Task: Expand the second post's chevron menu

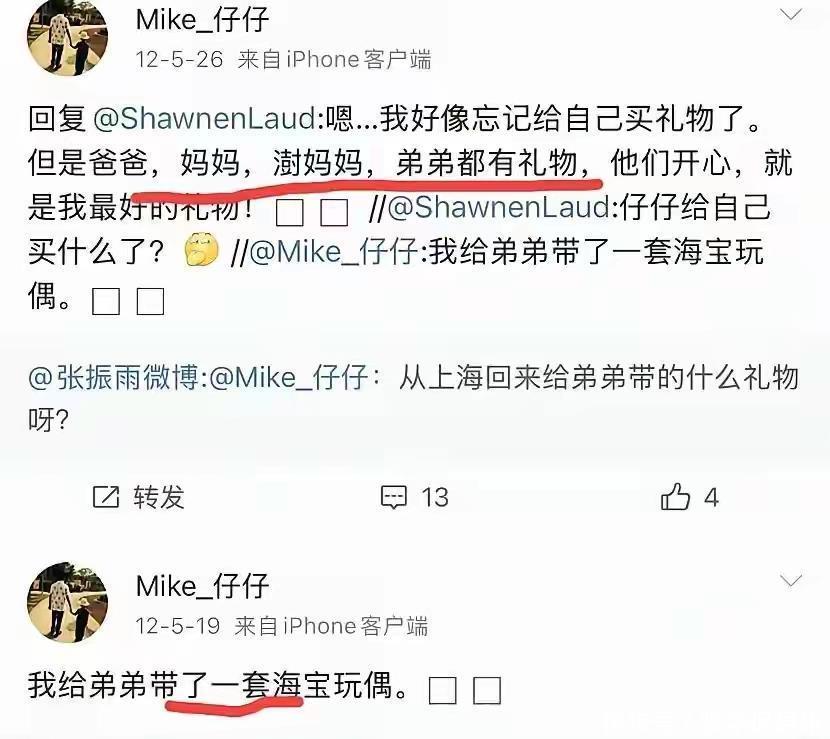Action: pos(791,581)
